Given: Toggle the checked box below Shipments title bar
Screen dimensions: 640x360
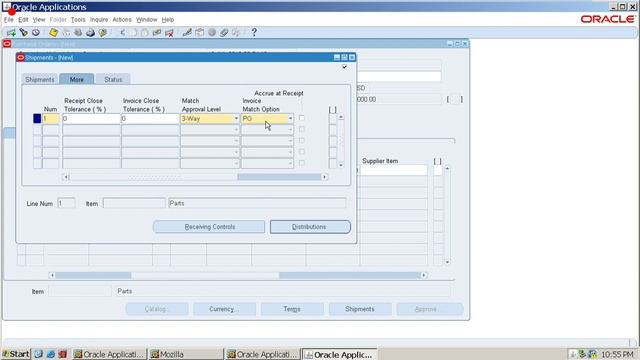Looking at the screenshot, I should pyautogui.click(x=345, y=67).
